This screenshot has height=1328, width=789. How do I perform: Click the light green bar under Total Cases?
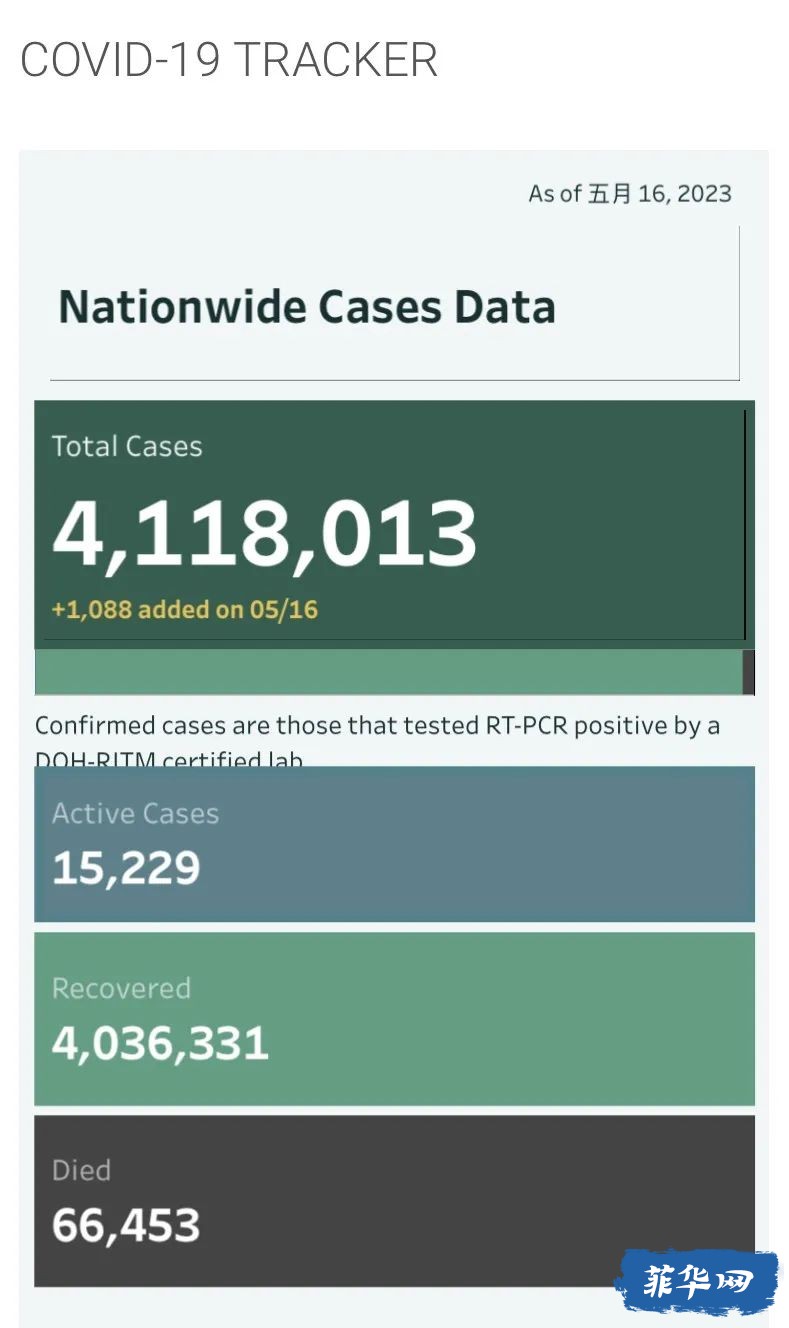pos(388,672)
